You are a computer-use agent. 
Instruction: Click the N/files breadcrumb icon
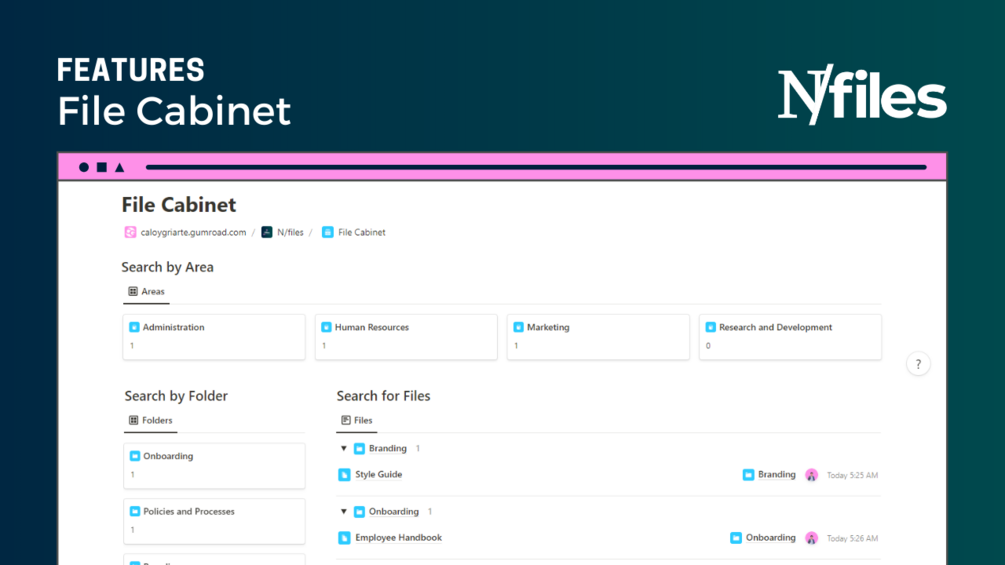pos(267,232)
